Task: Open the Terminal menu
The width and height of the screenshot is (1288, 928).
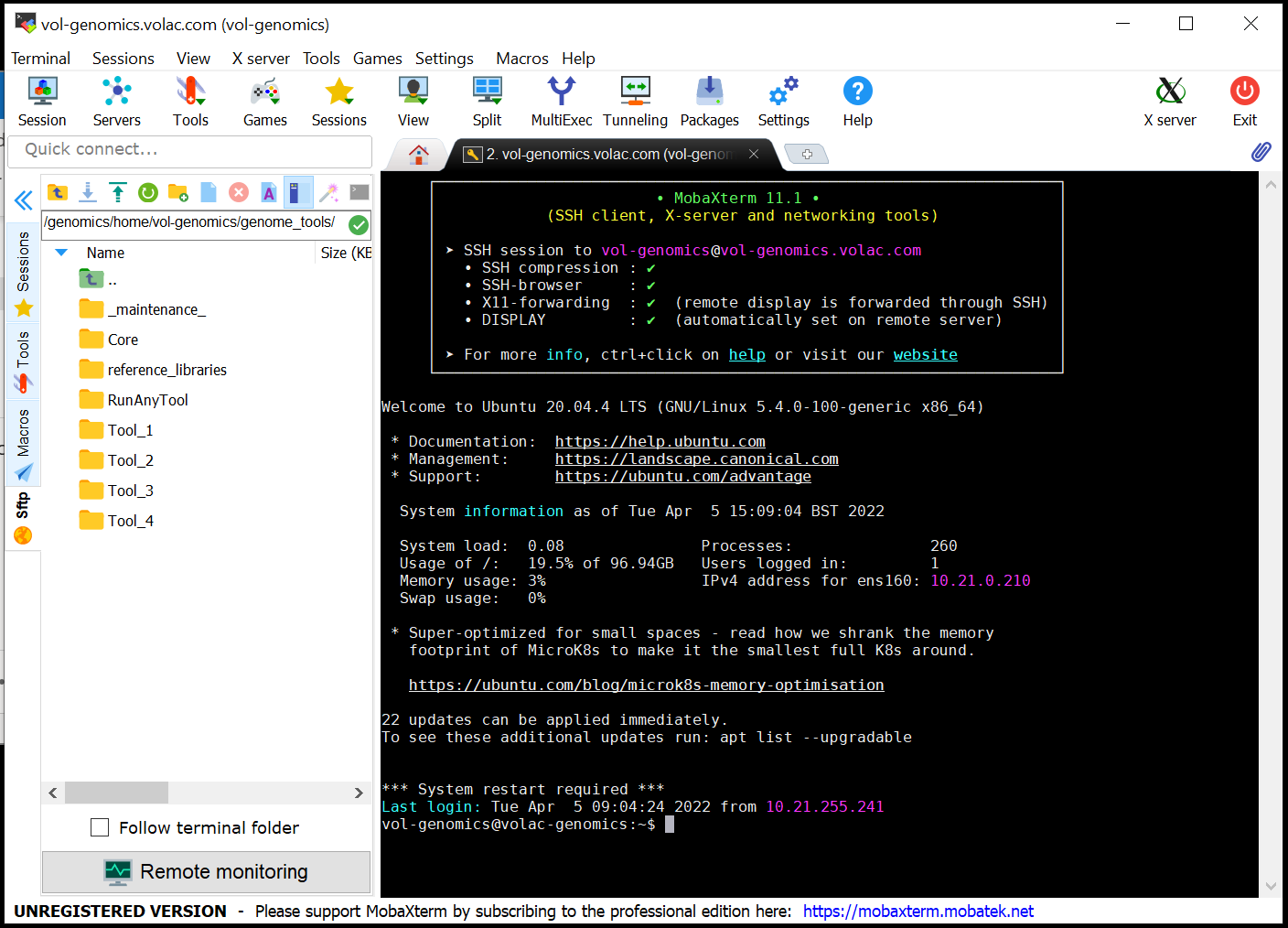Action: click(x=40, y=59)
